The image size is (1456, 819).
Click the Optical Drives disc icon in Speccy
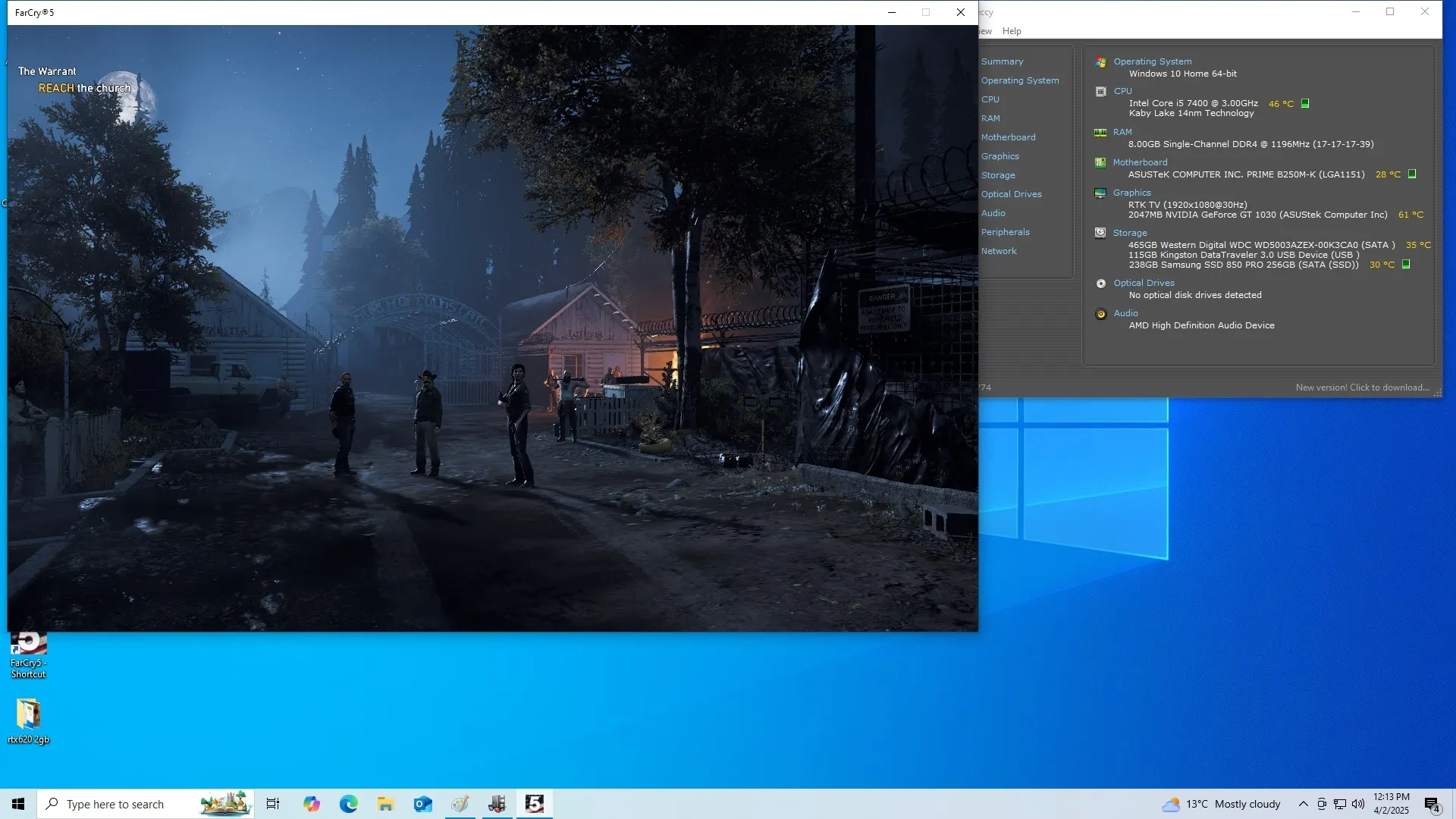[x=1101, y=283]
